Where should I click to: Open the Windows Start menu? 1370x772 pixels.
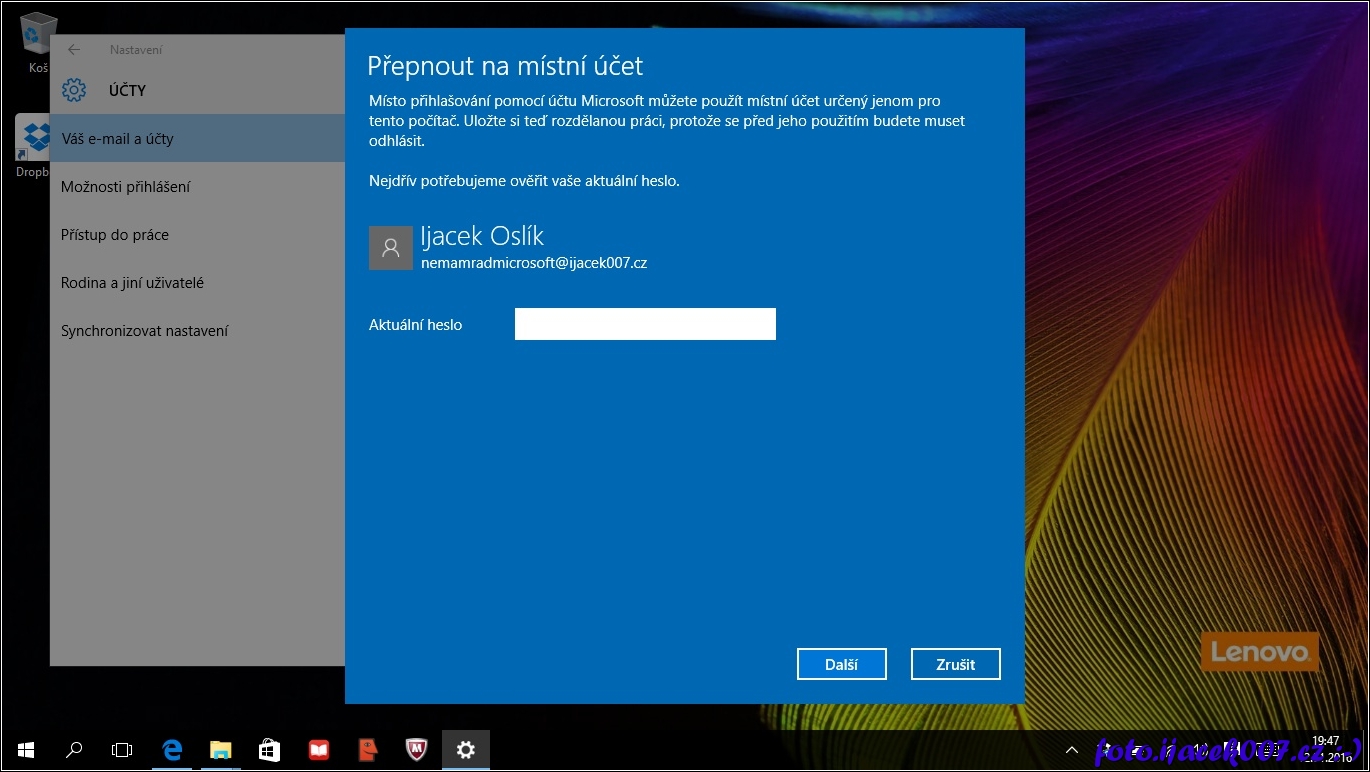[x=26, y=749]
